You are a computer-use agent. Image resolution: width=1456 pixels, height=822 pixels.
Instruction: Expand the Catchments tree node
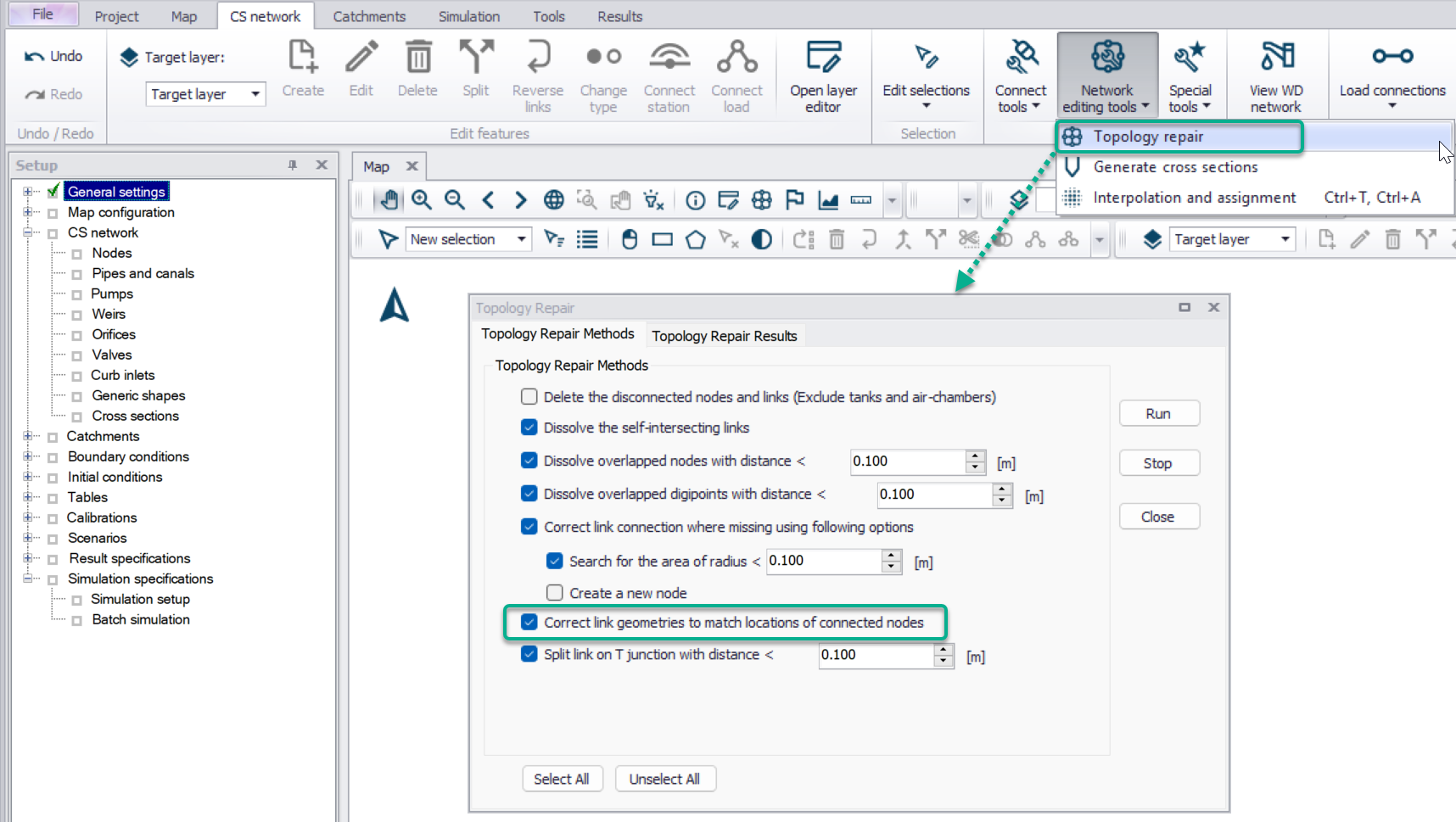[x=28, y=435]
